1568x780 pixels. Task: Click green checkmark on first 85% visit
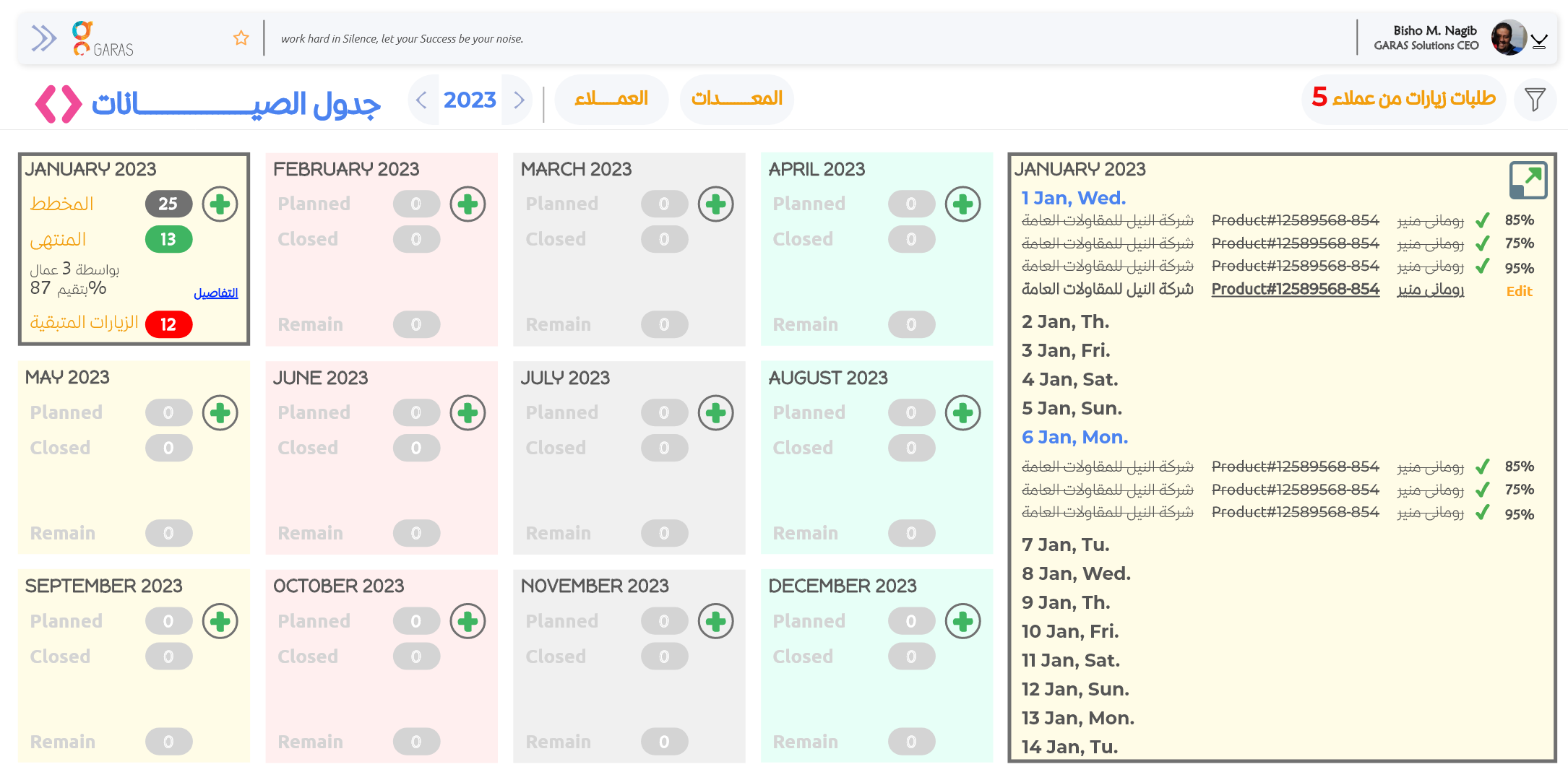1483,220
